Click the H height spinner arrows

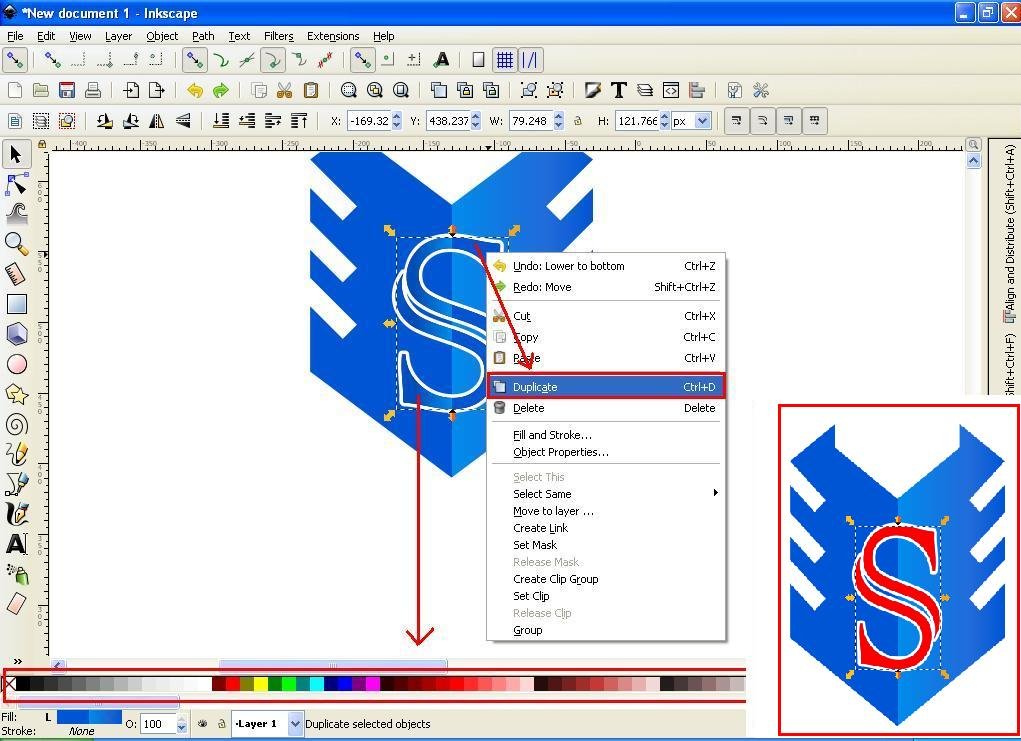click(x=665, y=121)
